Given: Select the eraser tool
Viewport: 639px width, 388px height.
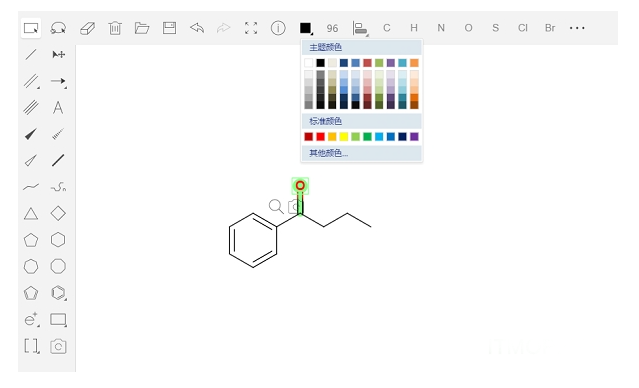Looking at the screenshot, I should coord(87,28).
